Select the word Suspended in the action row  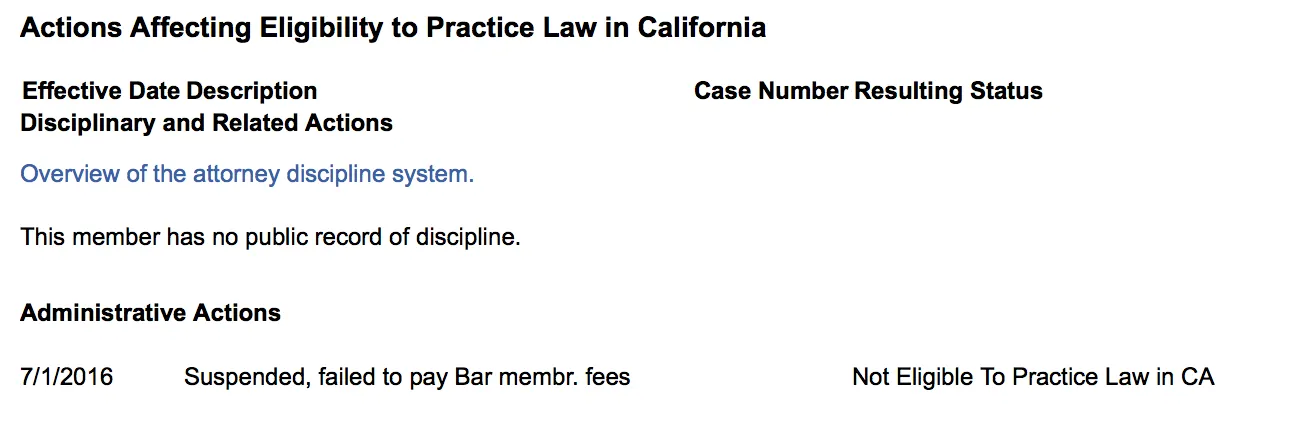coord(239,378)
